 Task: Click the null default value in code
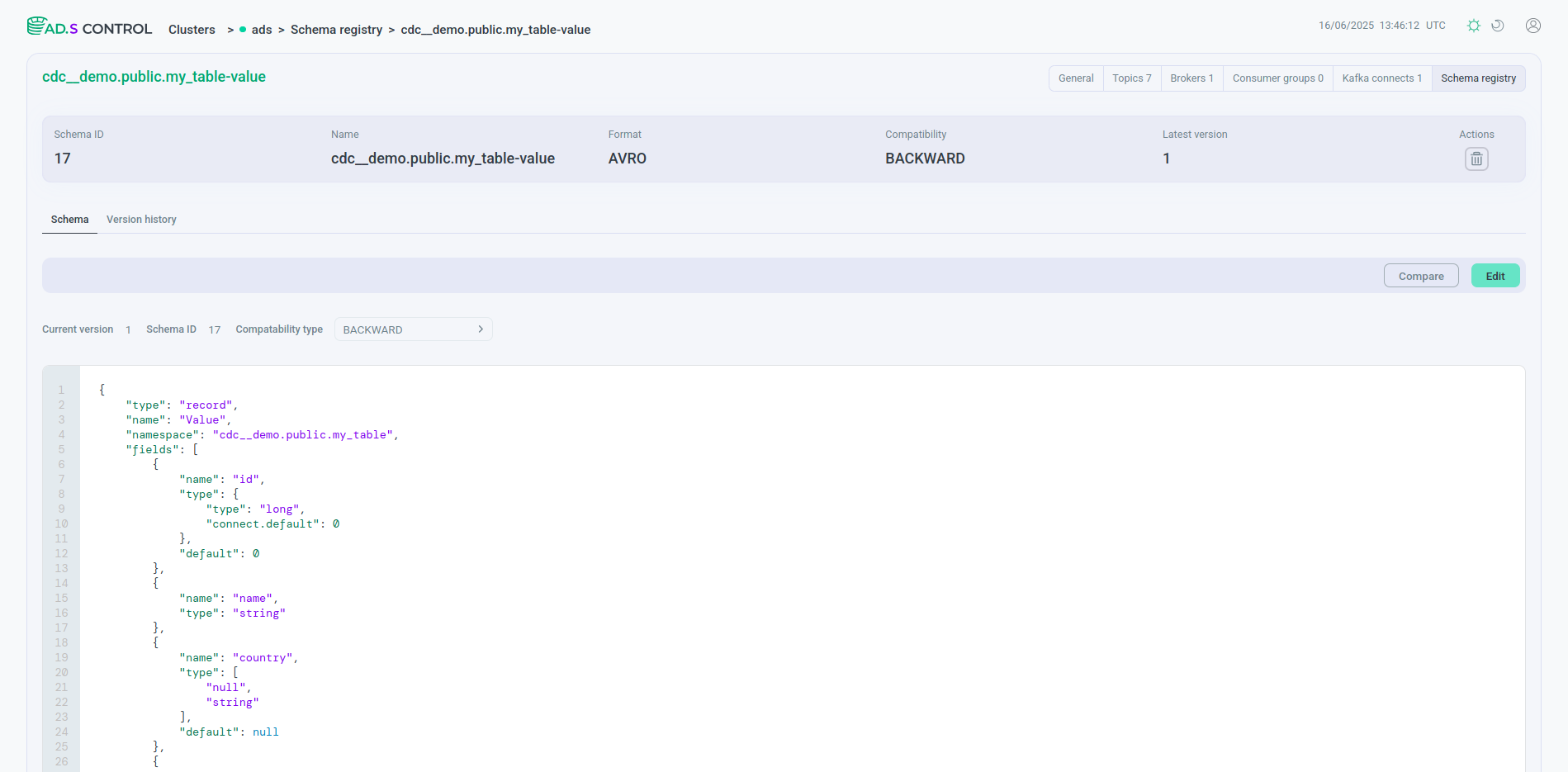click(266, 732)
